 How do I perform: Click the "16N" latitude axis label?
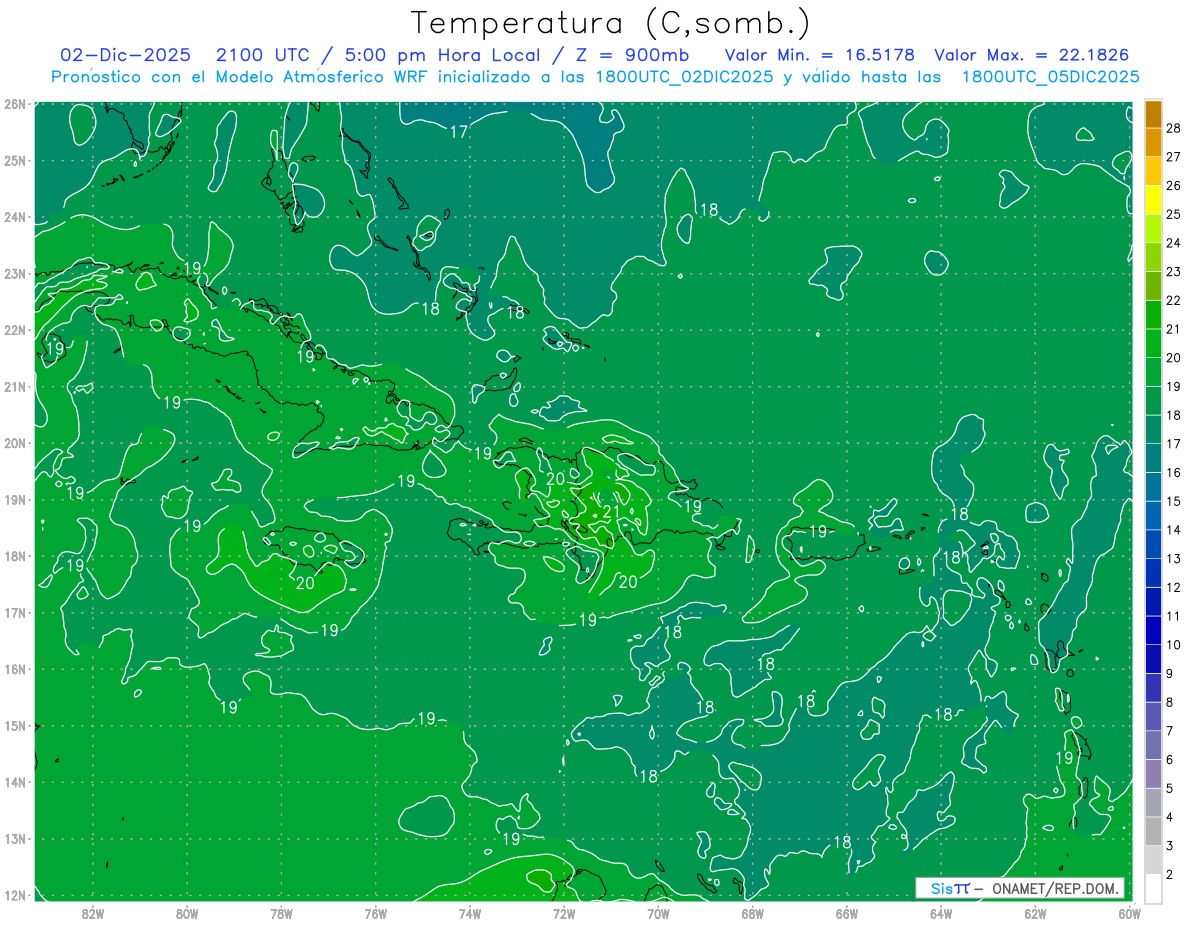[x=15, y=669]
